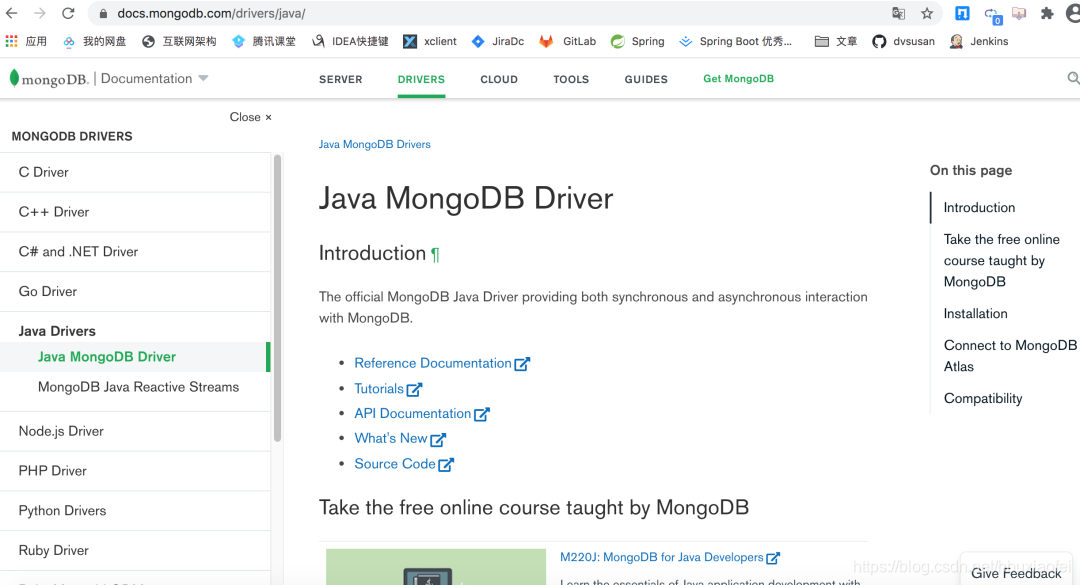Open the IDEA快捷键 bookmark
This screenshot has height=585, width=1080.
350,41
